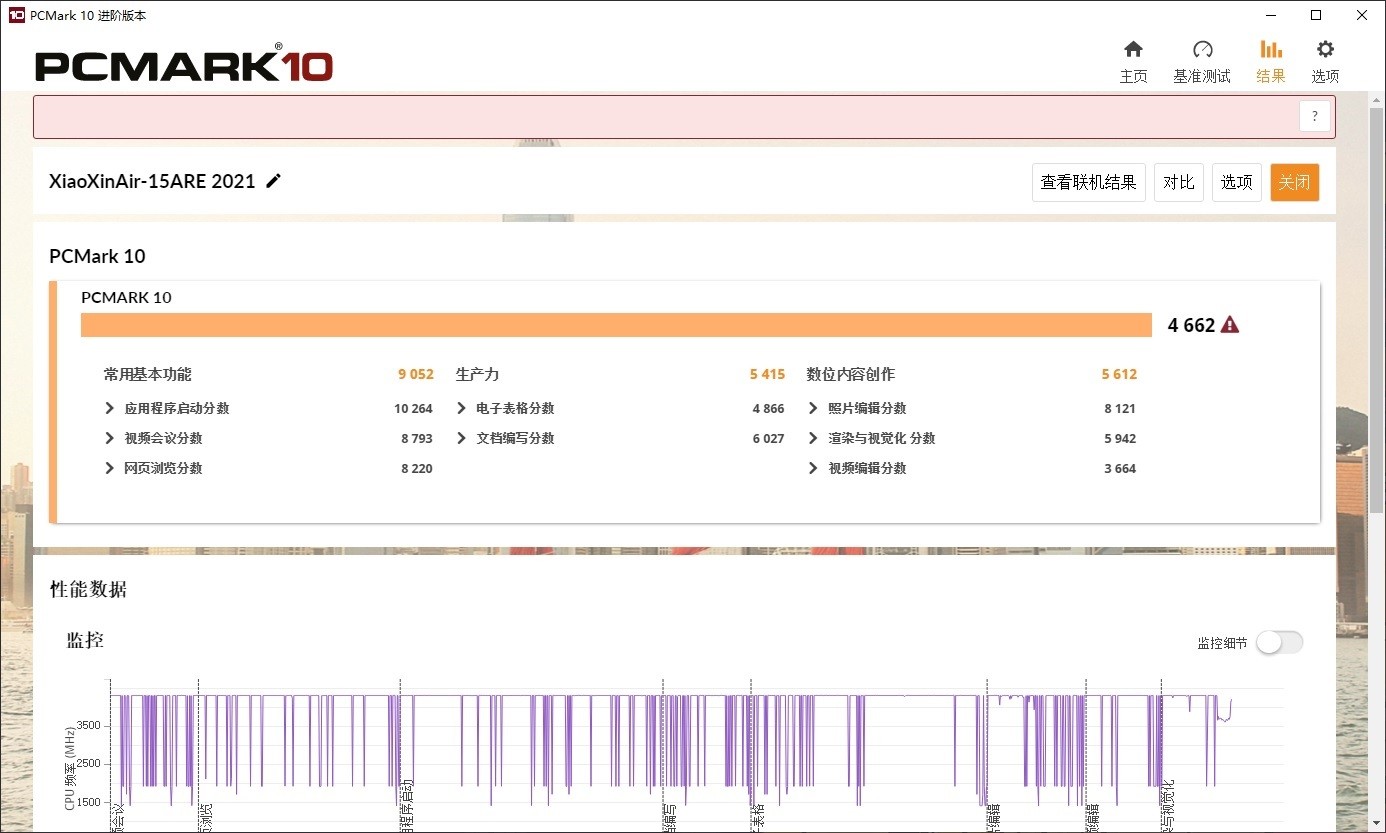Click 查看联机结果 button
This screenshot has height=833, width=1386.
1089,182
